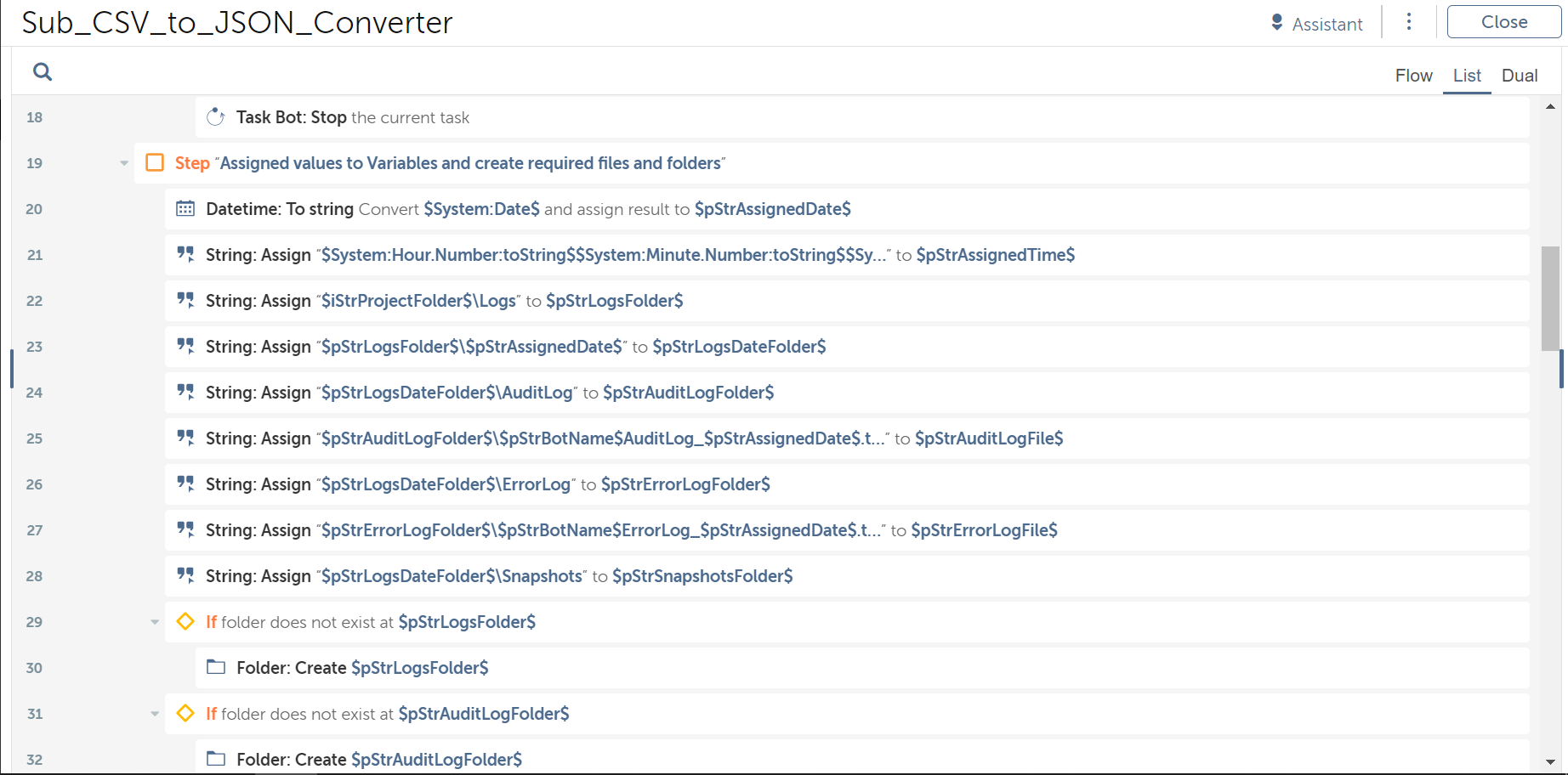Switch to the Flow view tab
The image size is (1568, 775).
[1413, 76]
